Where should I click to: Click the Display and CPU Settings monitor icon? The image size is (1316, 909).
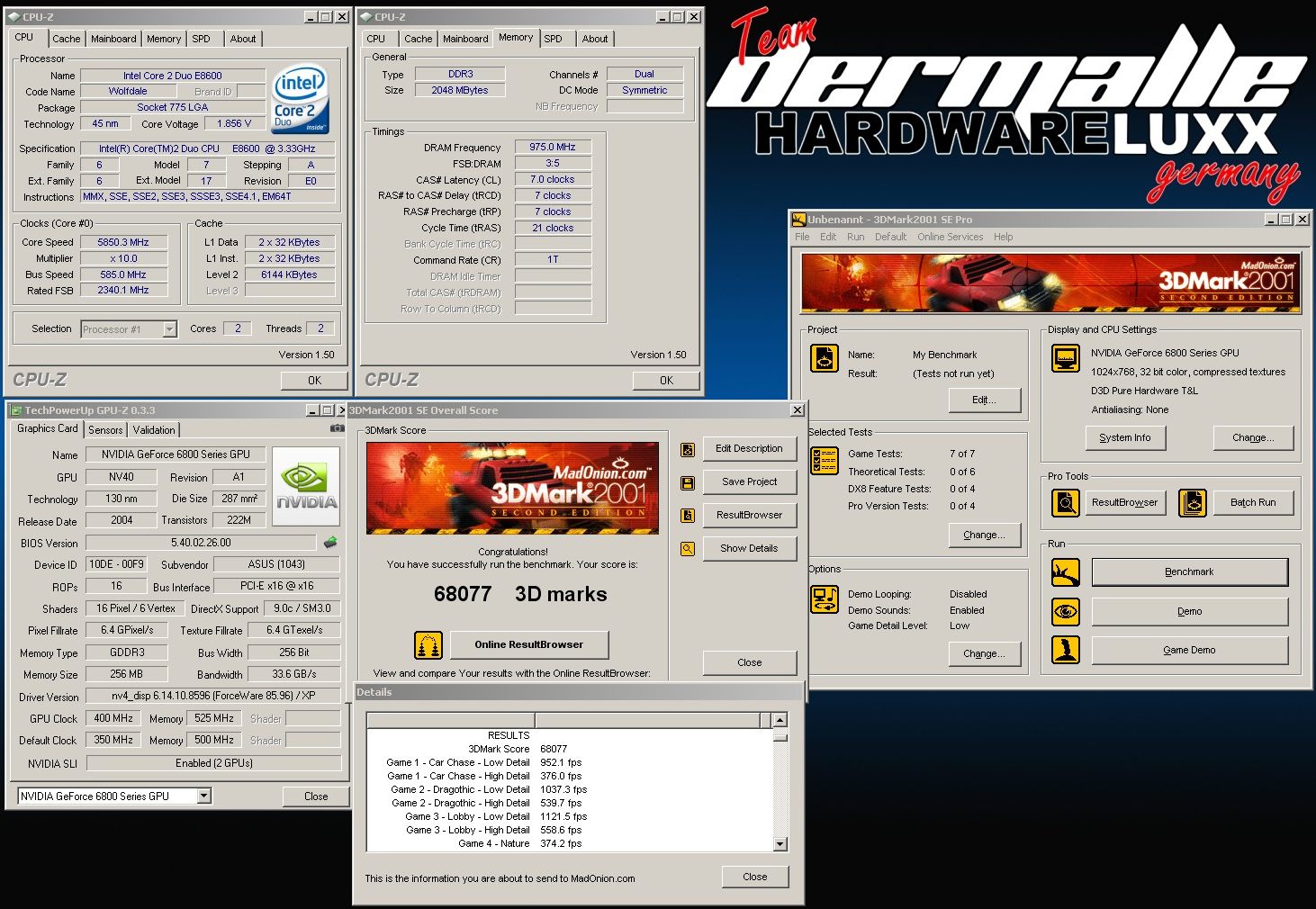click(1066, 358)
